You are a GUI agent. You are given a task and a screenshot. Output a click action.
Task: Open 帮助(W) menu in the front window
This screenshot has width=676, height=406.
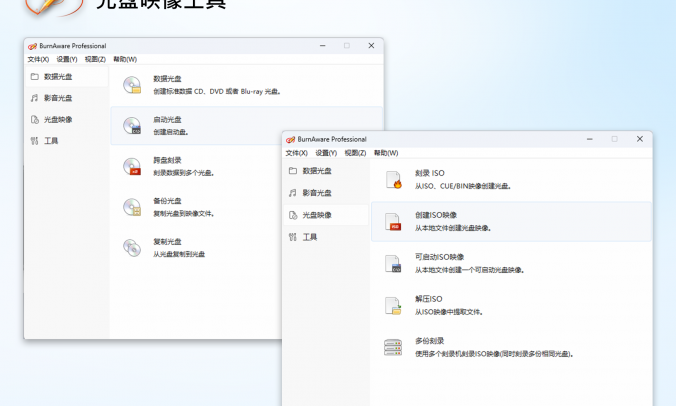point(386,153)
